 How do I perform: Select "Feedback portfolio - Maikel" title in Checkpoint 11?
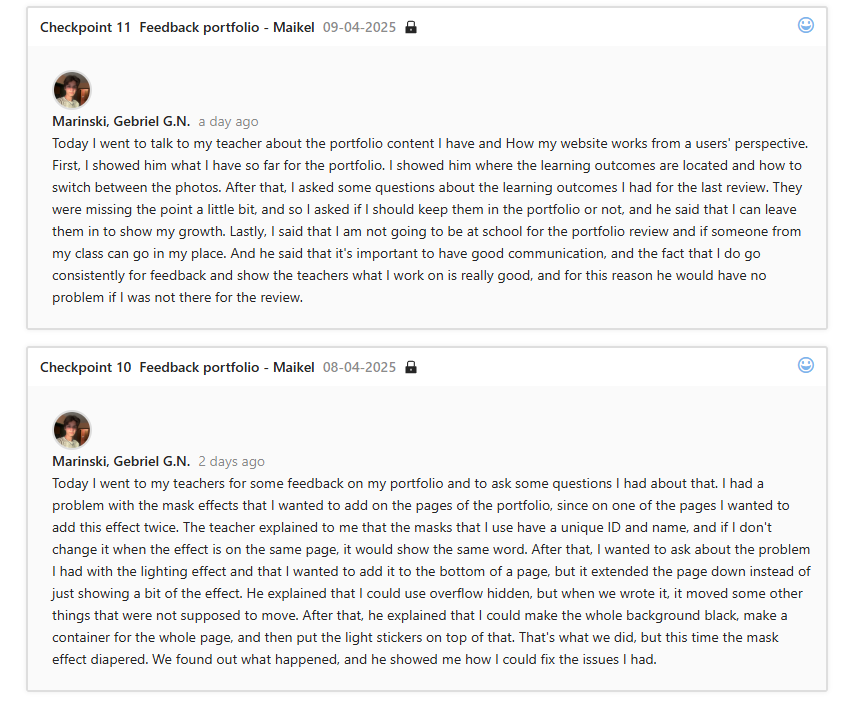tap(227, 27)
